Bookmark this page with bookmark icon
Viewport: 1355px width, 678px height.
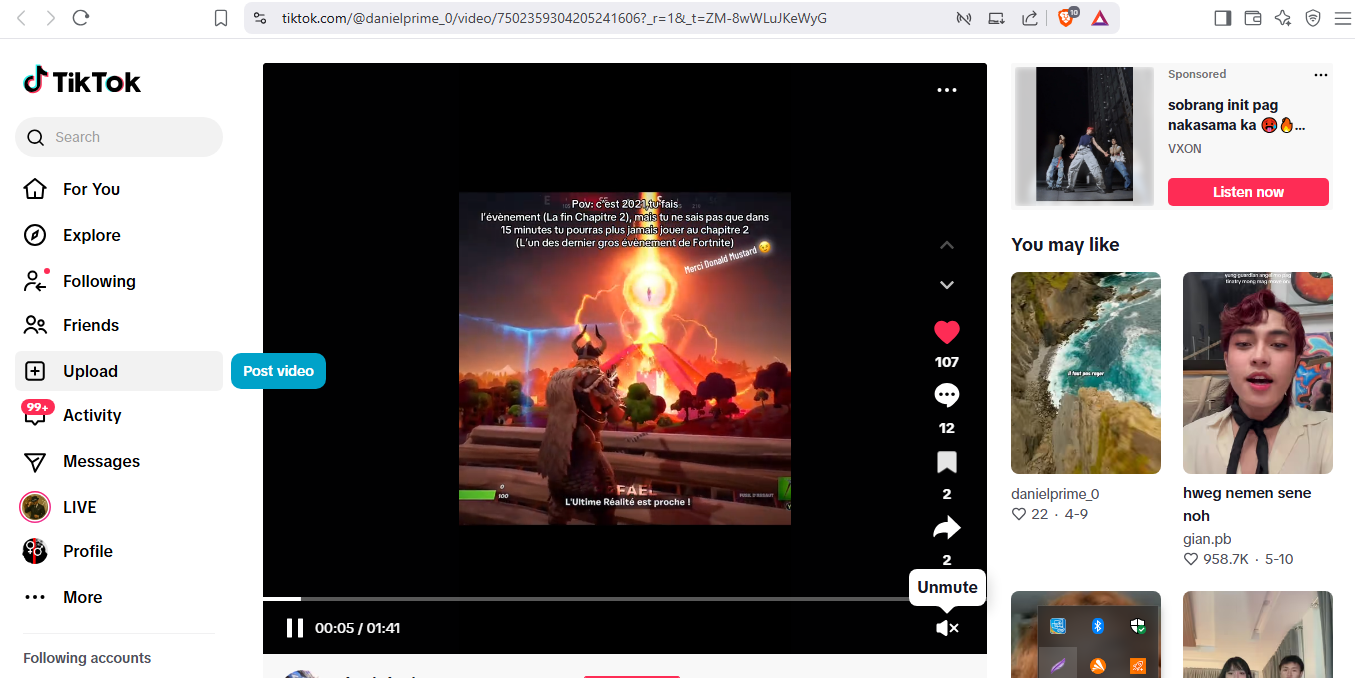click(221, 18)
